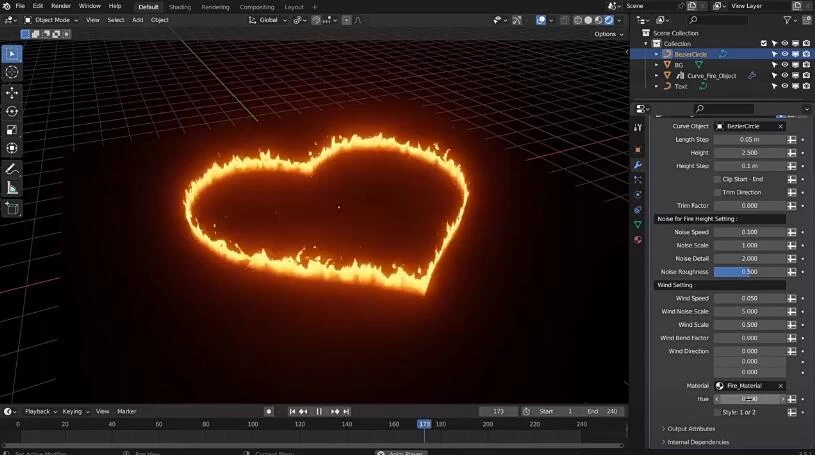Select the Rotate tool
Viewport: 815px width, 455px height.
12,111
